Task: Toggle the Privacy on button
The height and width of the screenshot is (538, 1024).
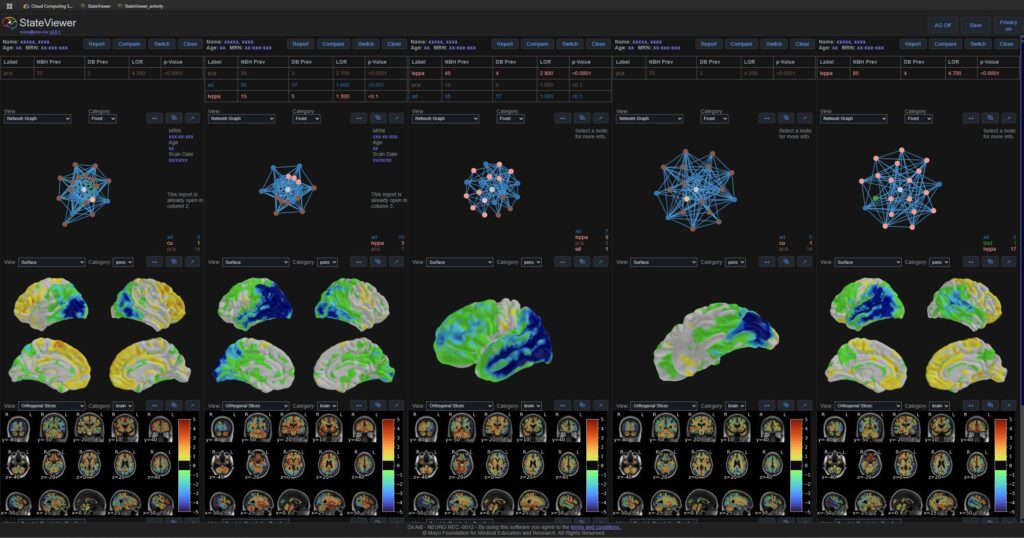Action: pos(1008,25)
